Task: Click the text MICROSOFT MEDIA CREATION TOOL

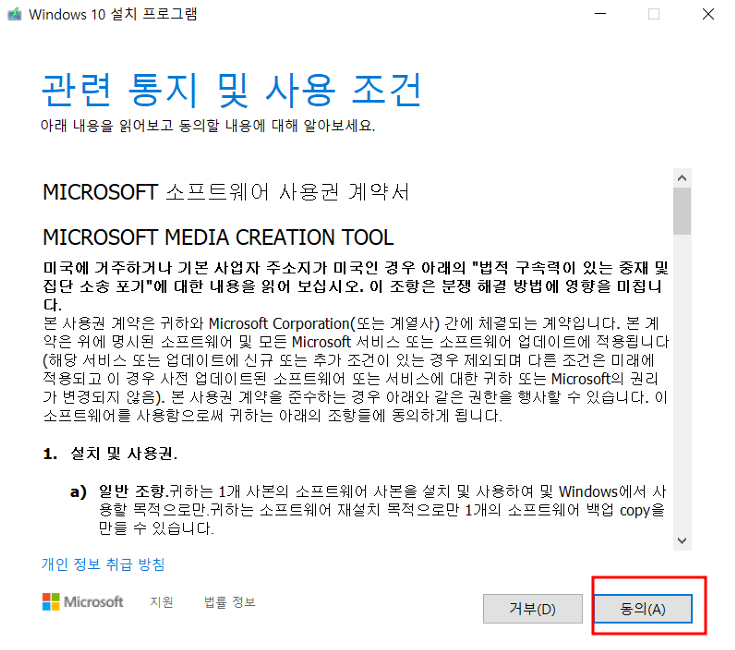Action: (x=218, y=238)
